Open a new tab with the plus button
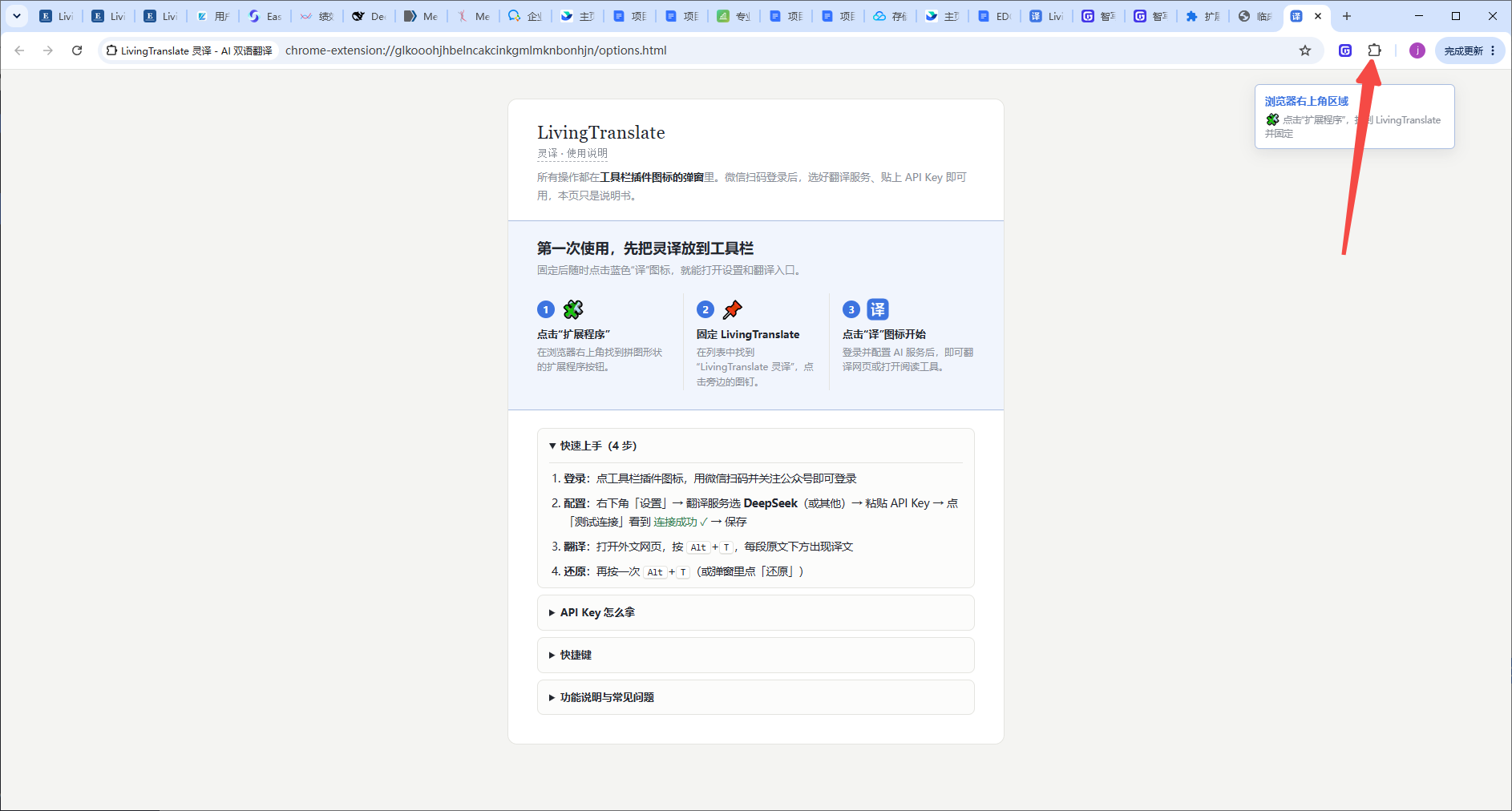This screenshot has height=811, width=1512. pyautogui.click(x=1347, y=16)
